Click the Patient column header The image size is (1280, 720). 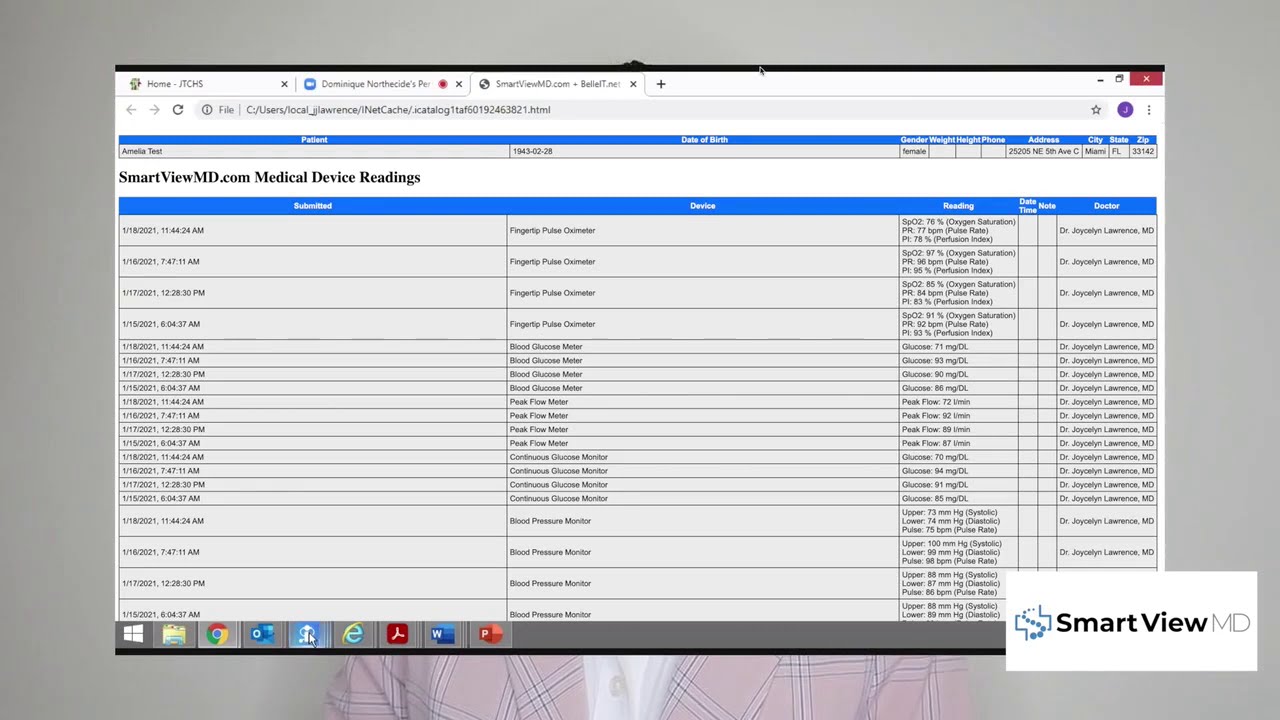pyautogui.click(x=314, y=140)
